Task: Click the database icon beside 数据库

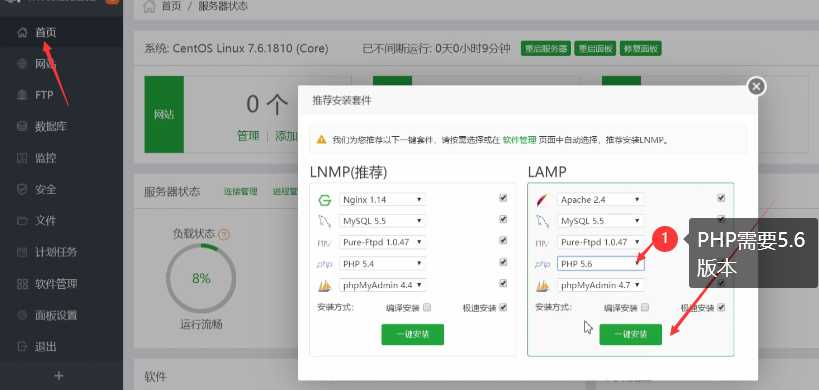Action: click(x=22, y=127)
